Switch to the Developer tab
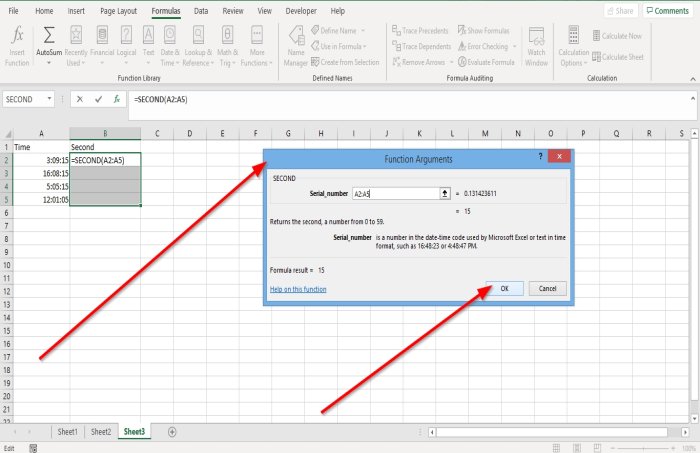700x453 pixels. [x=301, y=11]
